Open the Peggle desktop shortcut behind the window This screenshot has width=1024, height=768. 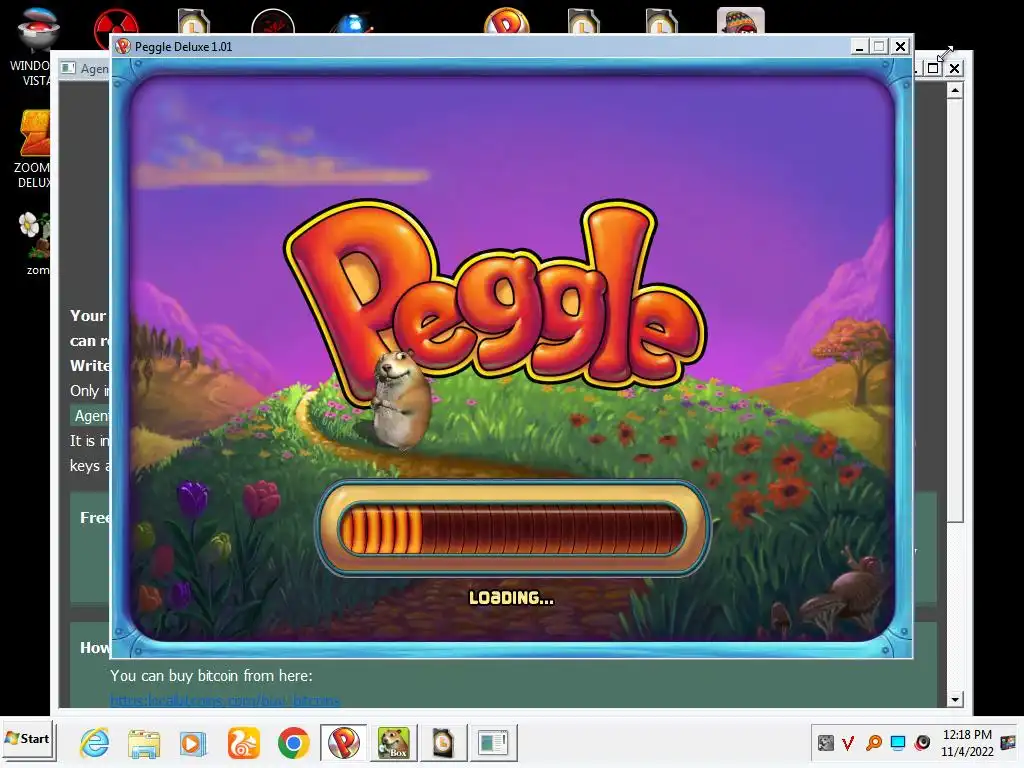506,21
